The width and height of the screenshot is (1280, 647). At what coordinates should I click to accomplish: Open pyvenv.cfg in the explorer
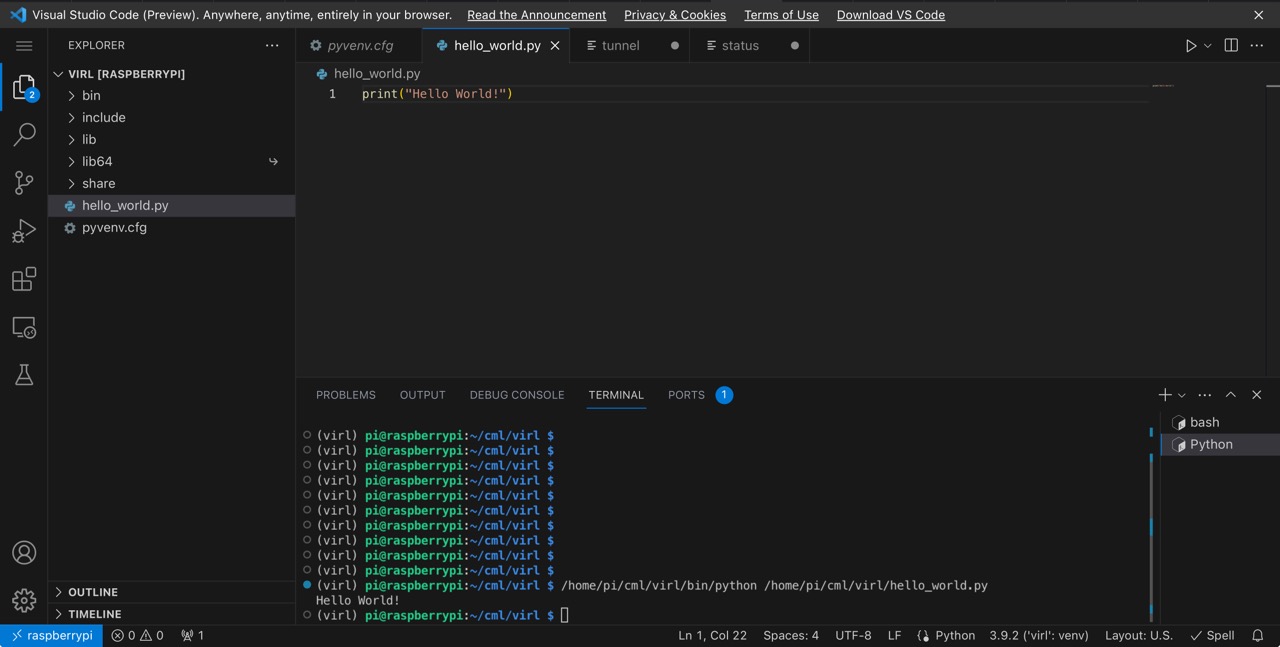pos(171,228)
